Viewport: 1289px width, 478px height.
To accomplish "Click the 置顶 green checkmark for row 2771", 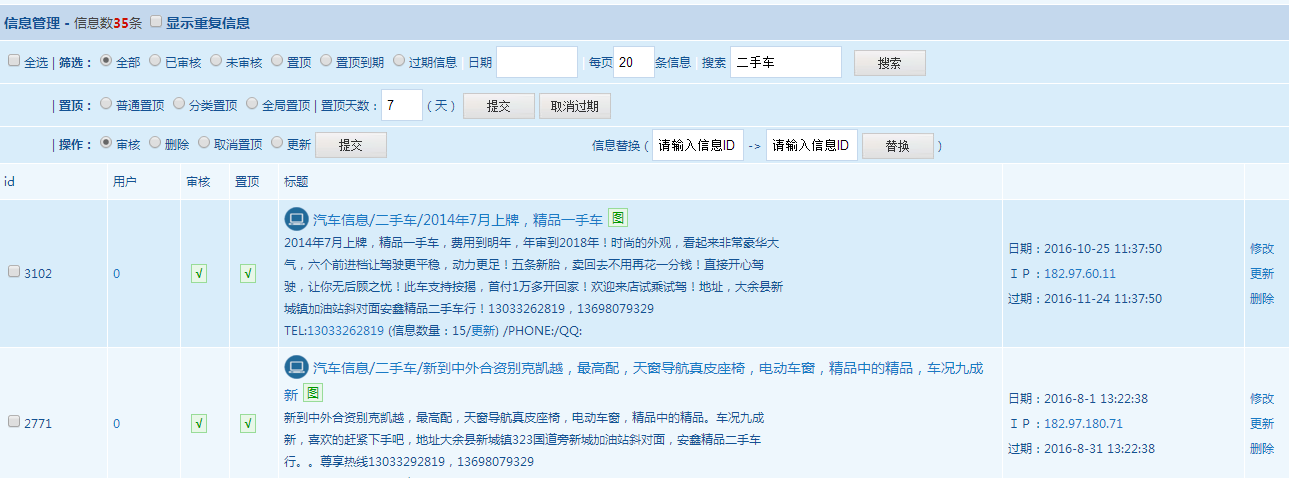I will 248,424.
